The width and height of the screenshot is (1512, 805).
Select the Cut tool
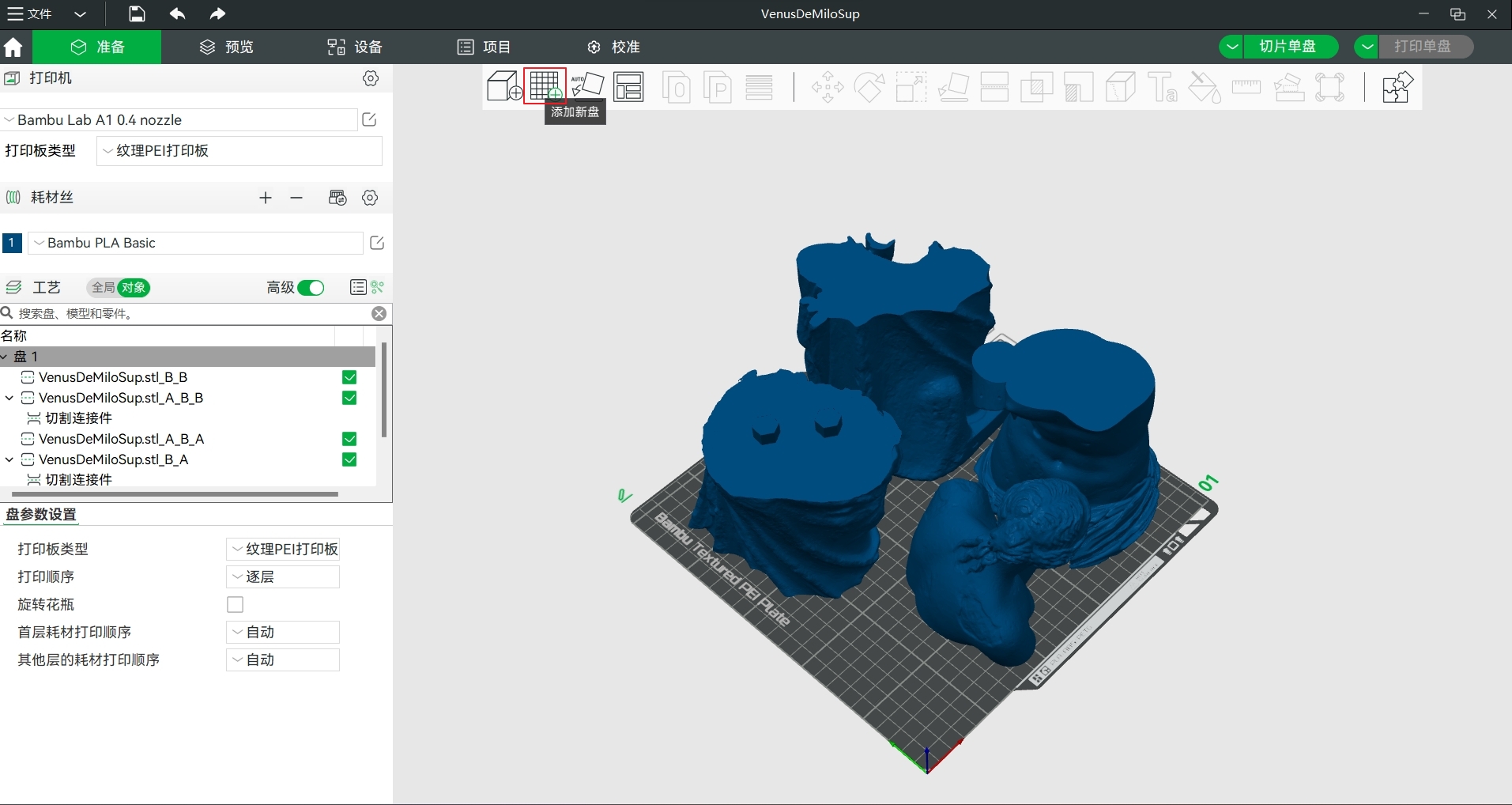pyautogui.click(x=994, y=87)
